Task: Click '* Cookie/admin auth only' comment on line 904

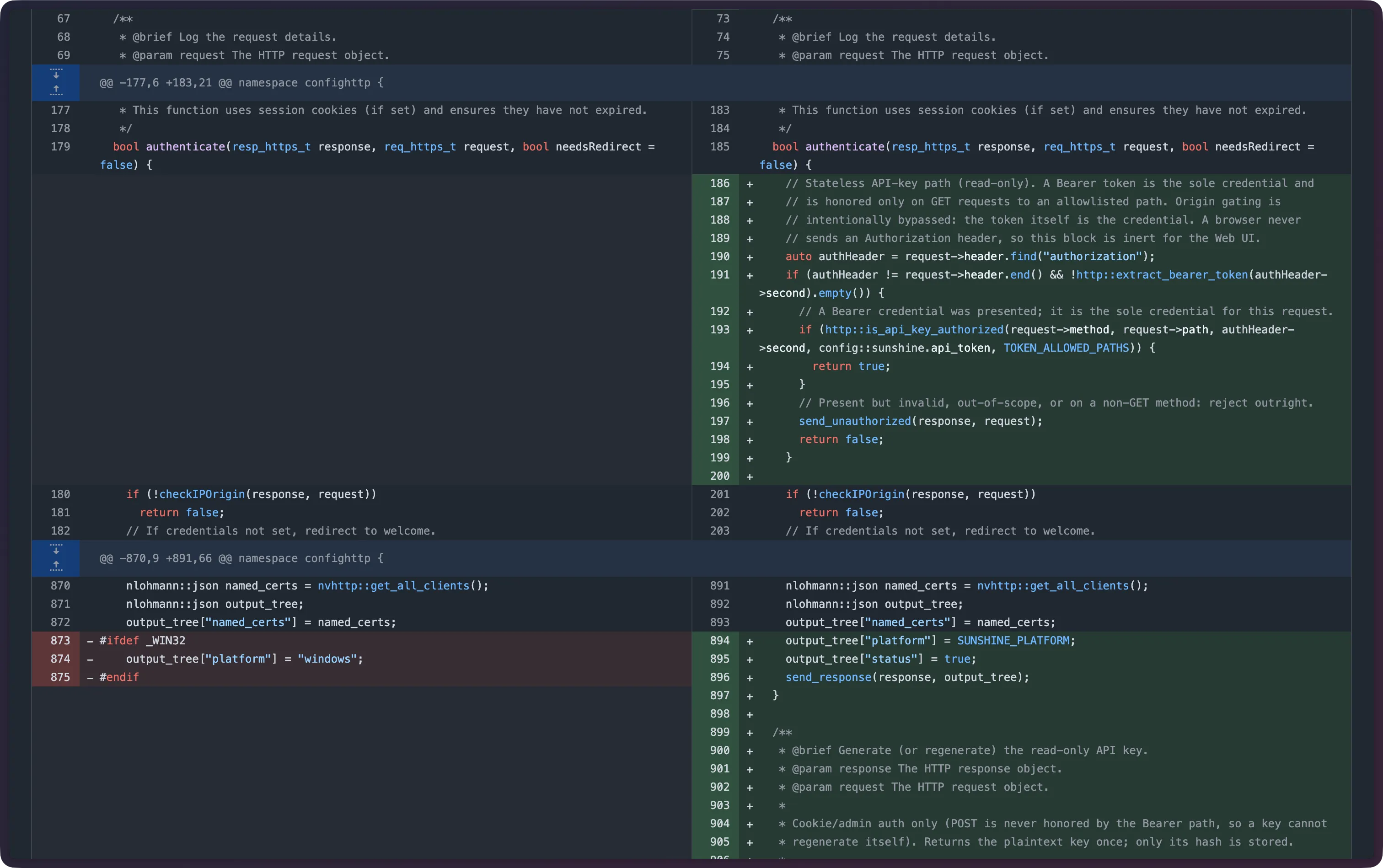Action: click(1053, 824)
